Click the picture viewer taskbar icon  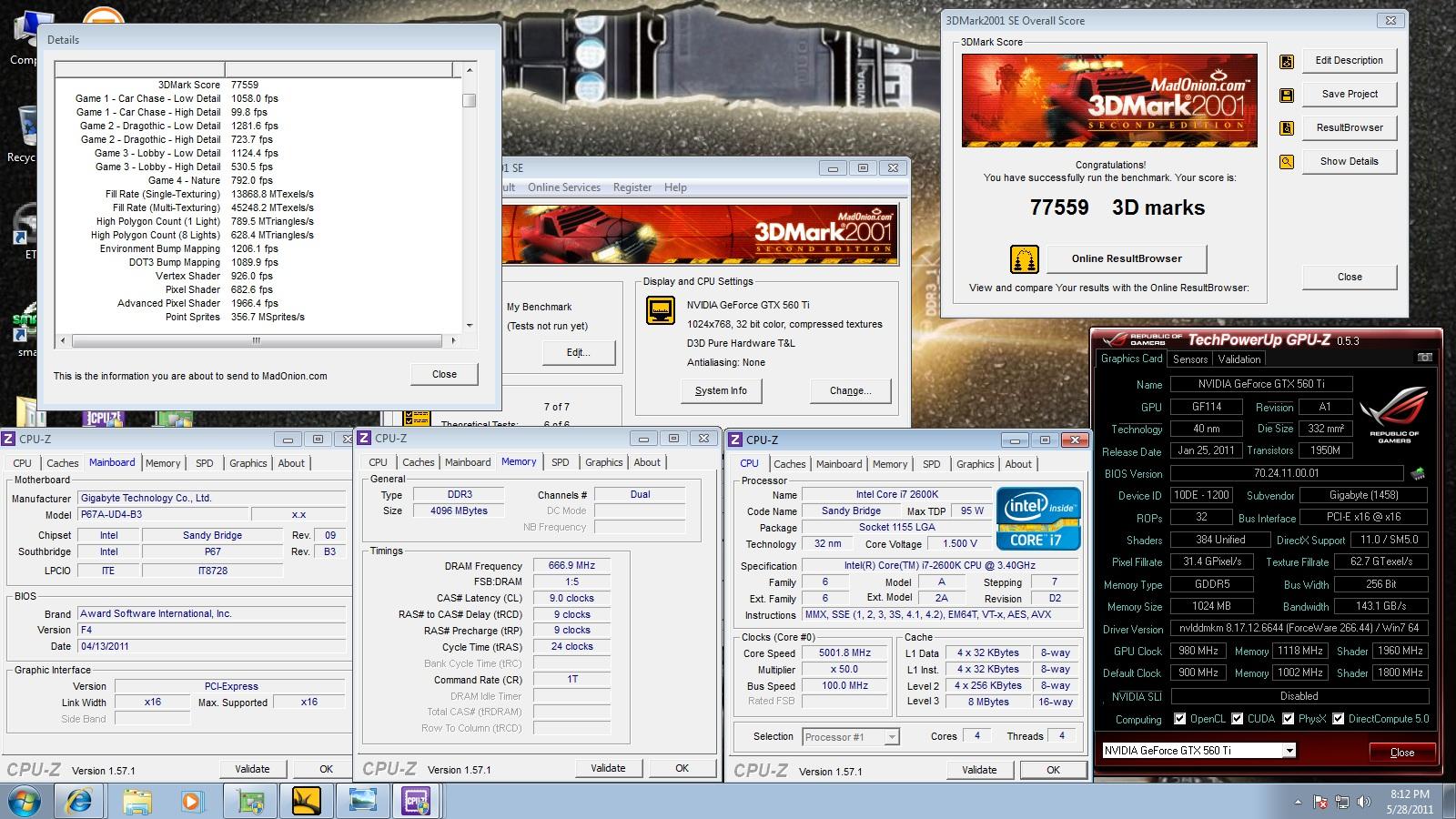coord(363,801)
